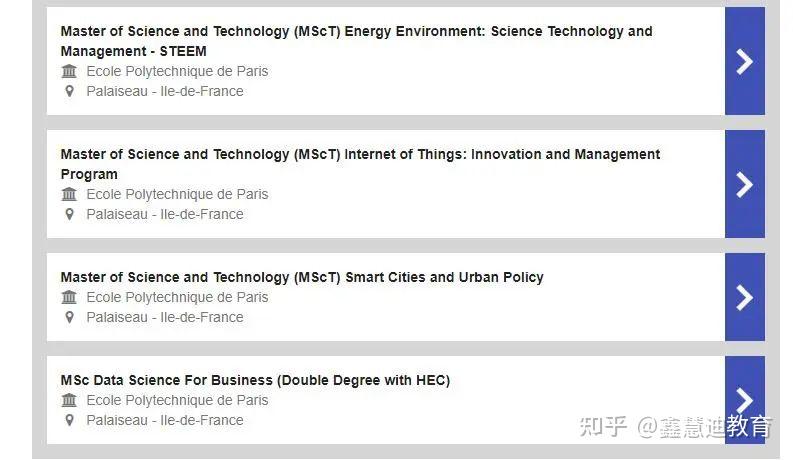Select Ecole Polytechnique de Paris under Smart Cities
Viewport: 793px width, 460px height.
pos(177,297)
